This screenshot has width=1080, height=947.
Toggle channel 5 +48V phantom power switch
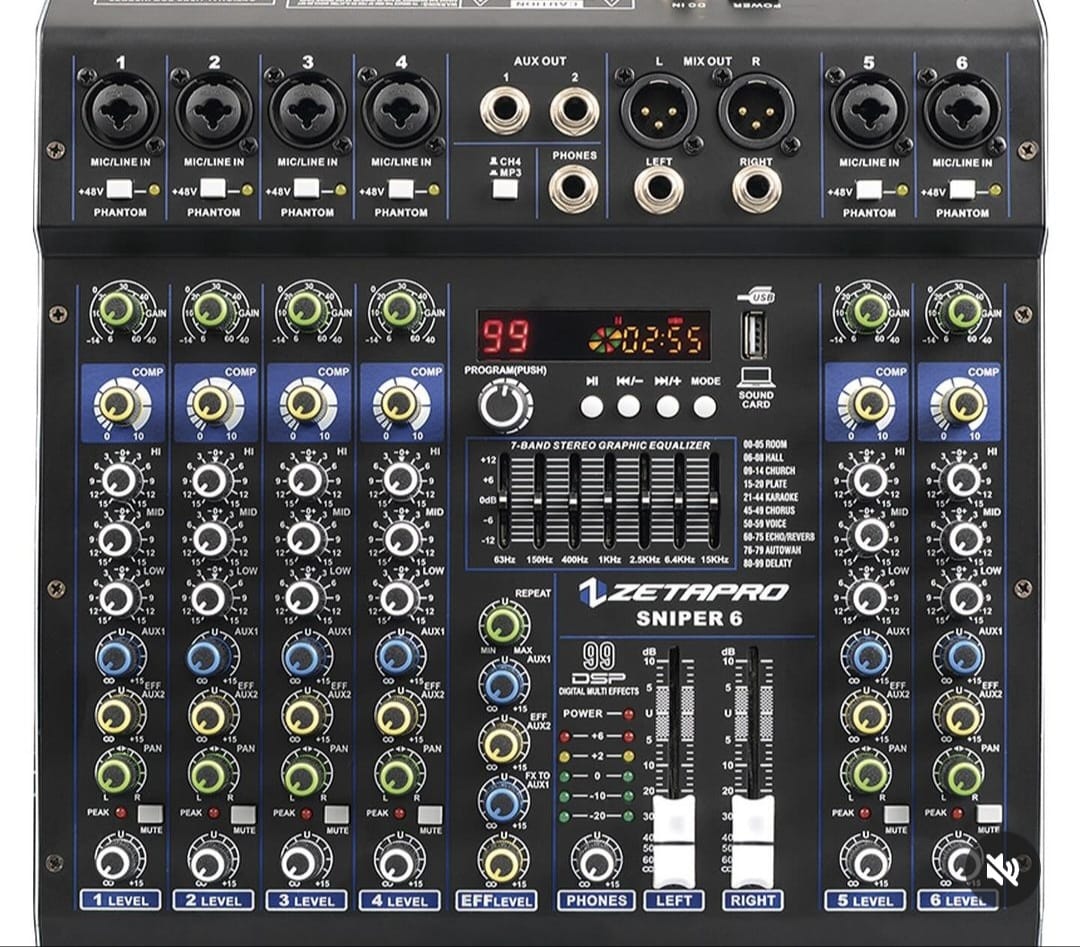tap(869, 189)
